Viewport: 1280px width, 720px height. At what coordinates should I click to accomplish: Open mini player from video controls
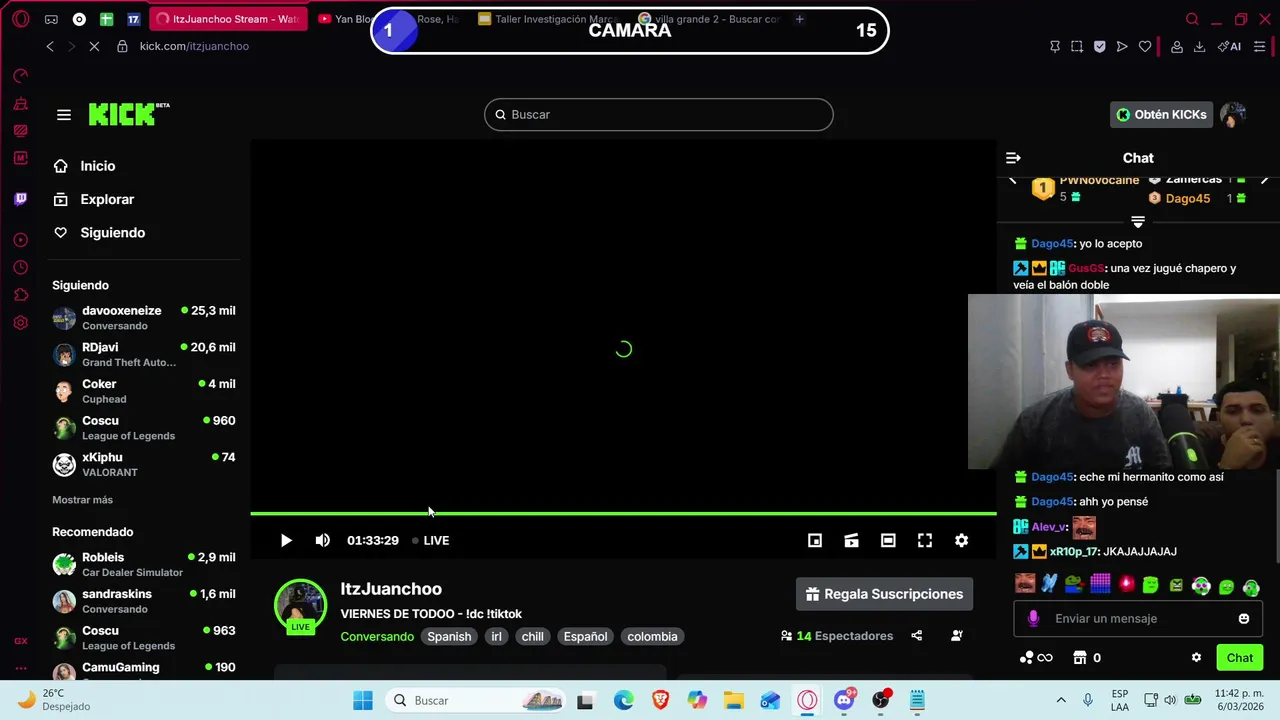[x=815, y=540]
